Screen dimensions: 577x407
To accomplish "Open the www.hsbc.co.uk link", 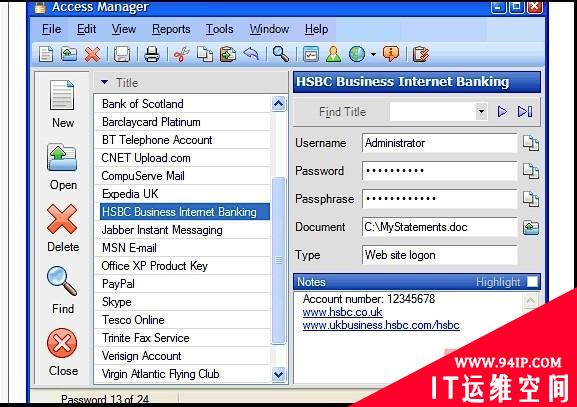I will pyautogui.click(x=343, y=312).
